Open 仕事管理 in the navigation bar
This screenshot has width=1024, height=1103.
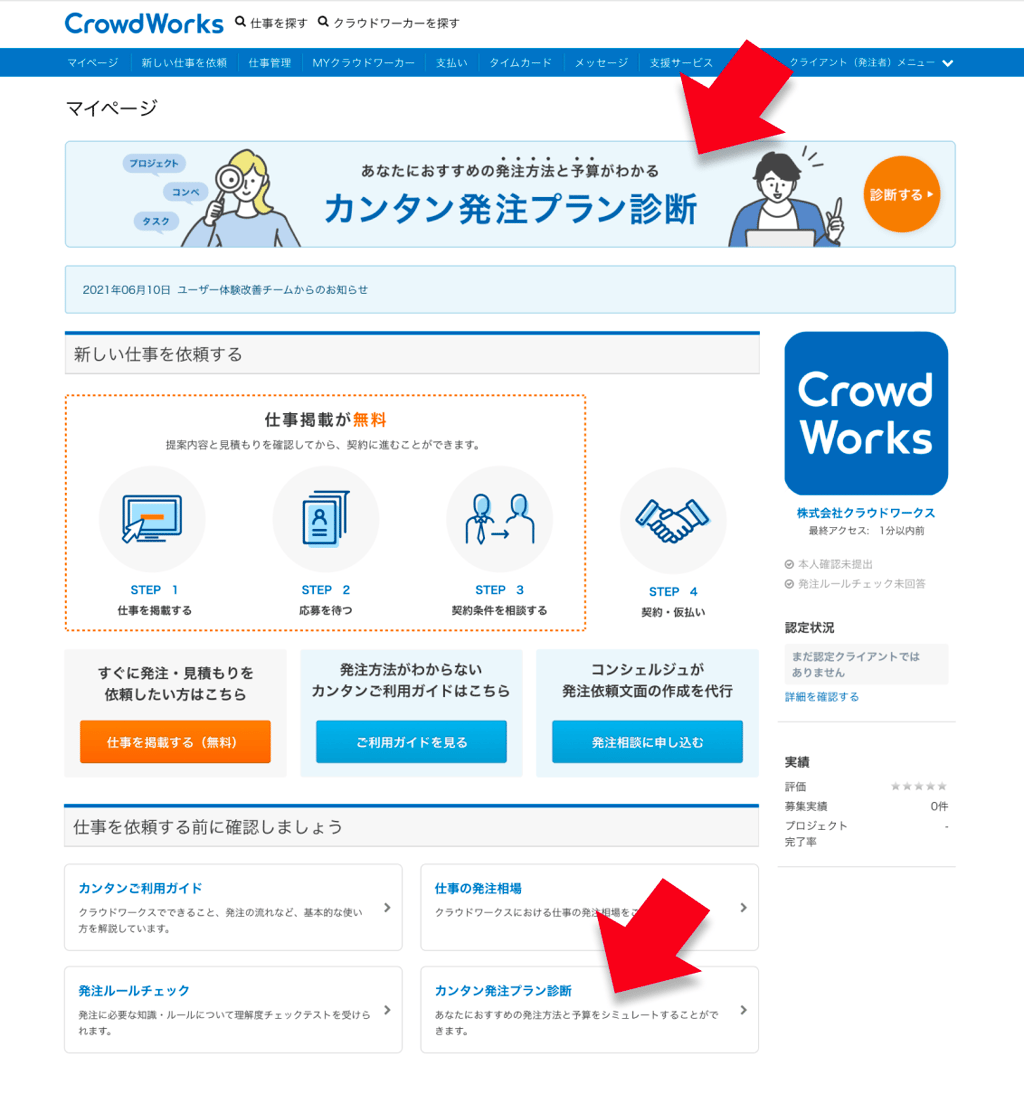tap(270, 61)
